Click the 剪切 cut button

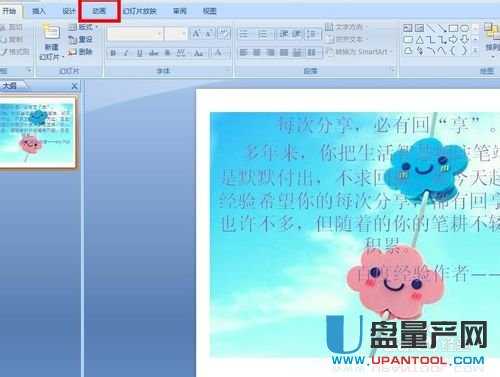pyautogui.click(x=12, y=27)
